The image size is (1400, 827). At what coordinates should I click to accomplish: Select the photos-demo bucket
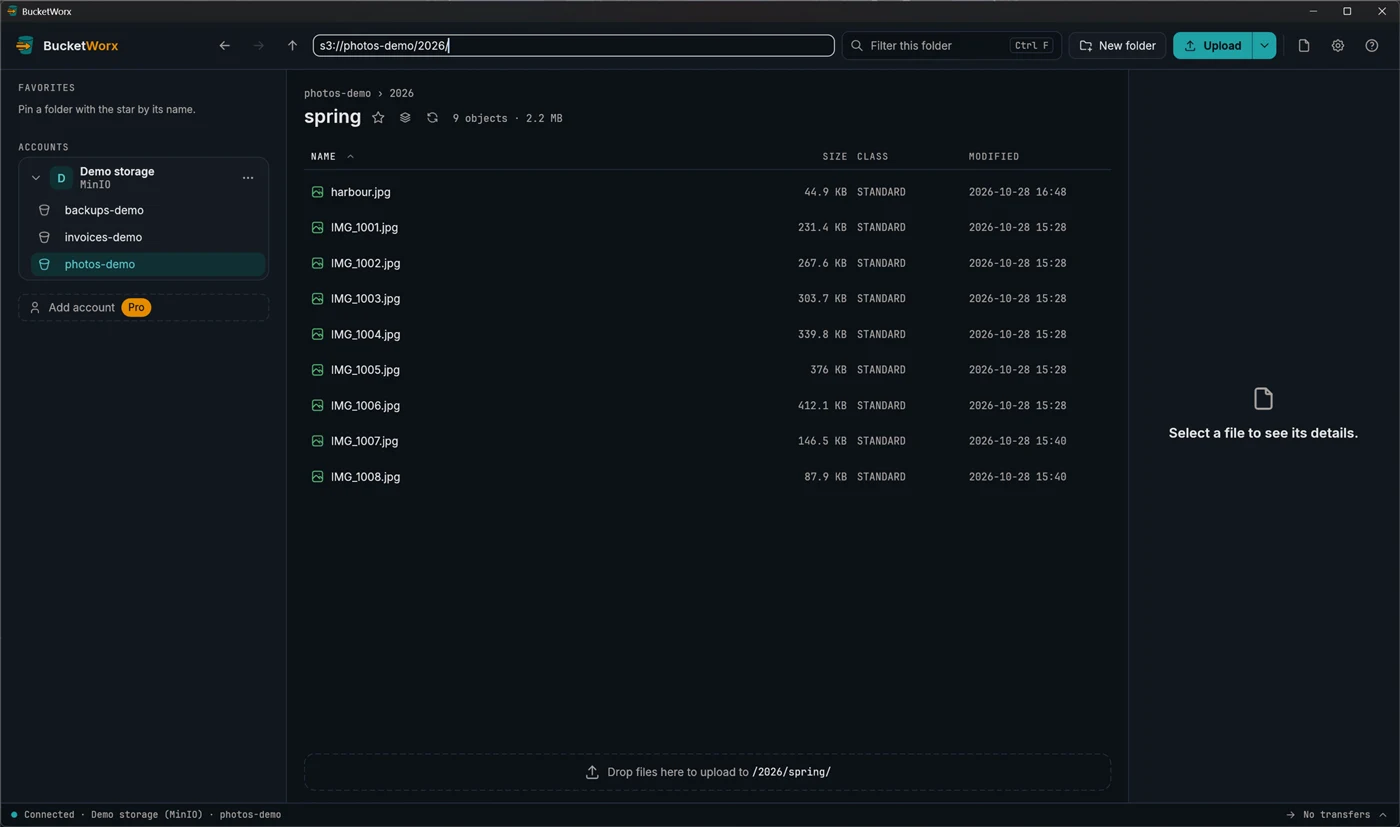(148, 264)
